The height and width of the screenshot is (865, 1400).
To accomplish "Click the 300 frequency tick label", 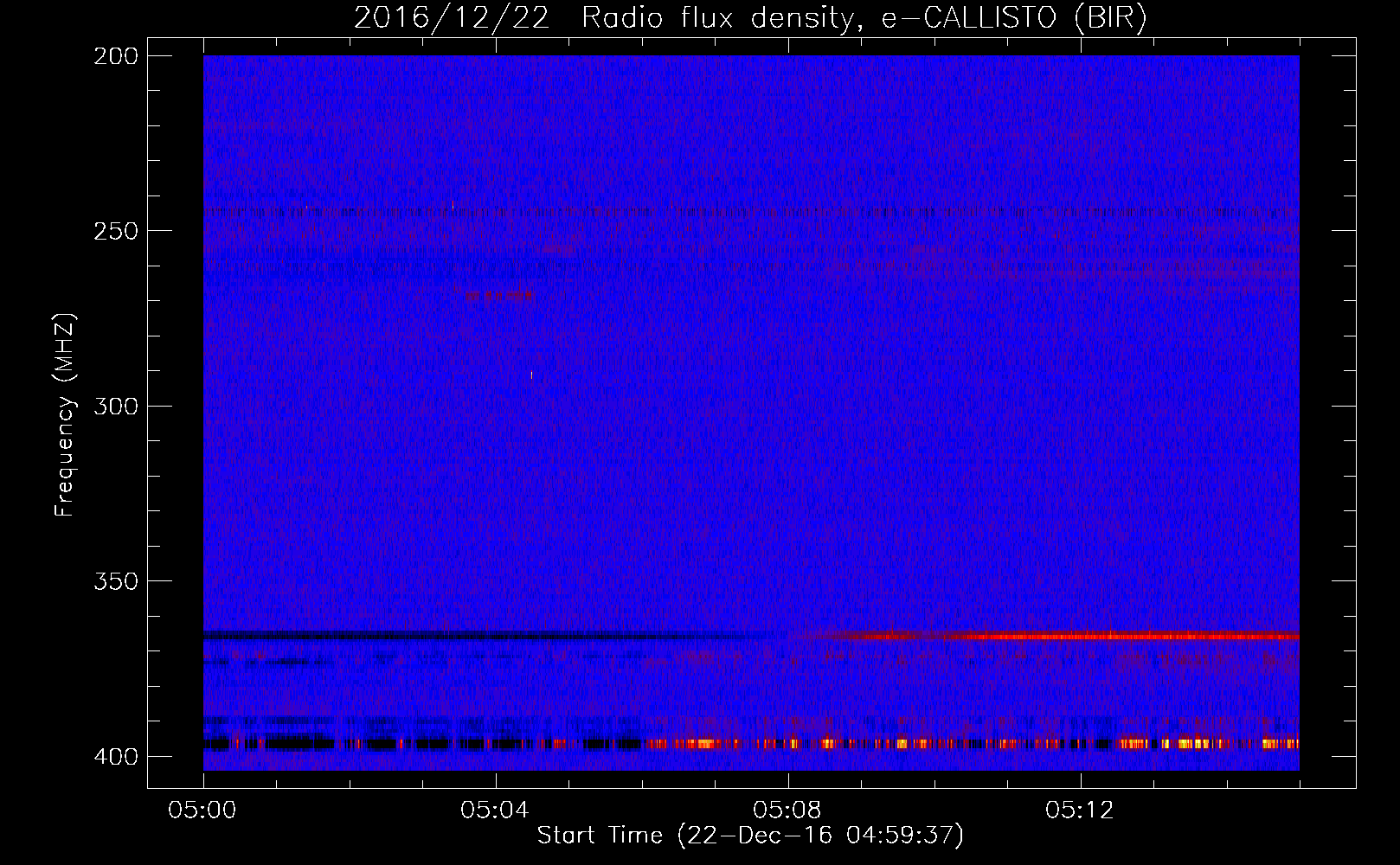I will (x=115, y=406).
